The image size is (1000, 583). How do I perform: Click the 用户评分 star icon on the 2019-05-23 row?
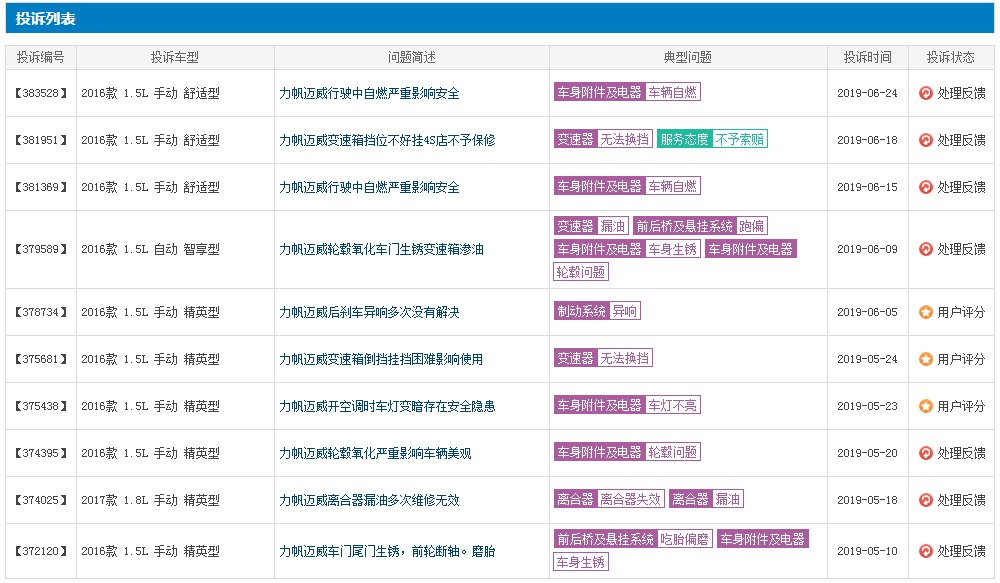[x=925, y=404]
